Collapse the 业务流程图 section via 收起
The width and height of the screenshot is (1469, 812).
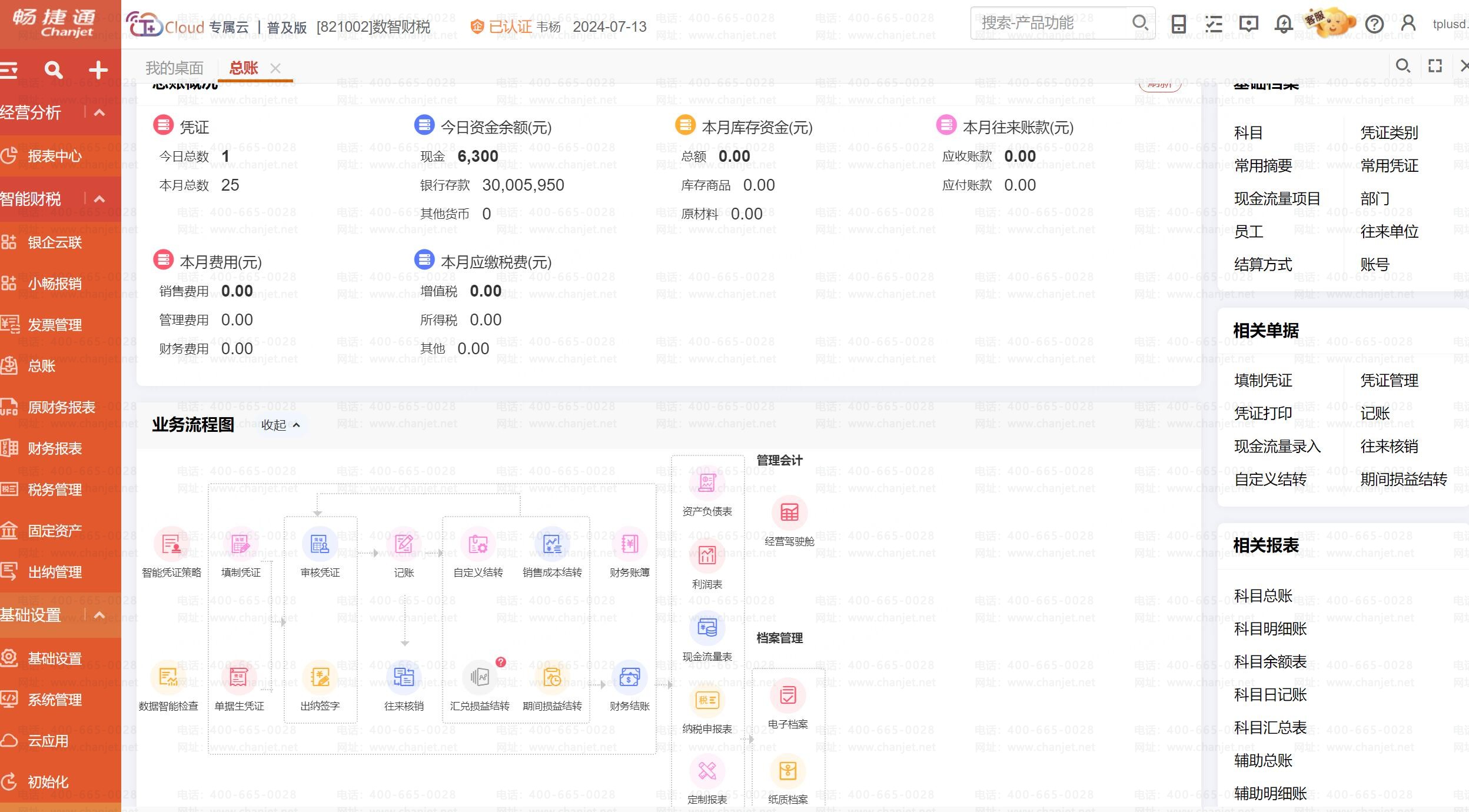tap(280, 425)
